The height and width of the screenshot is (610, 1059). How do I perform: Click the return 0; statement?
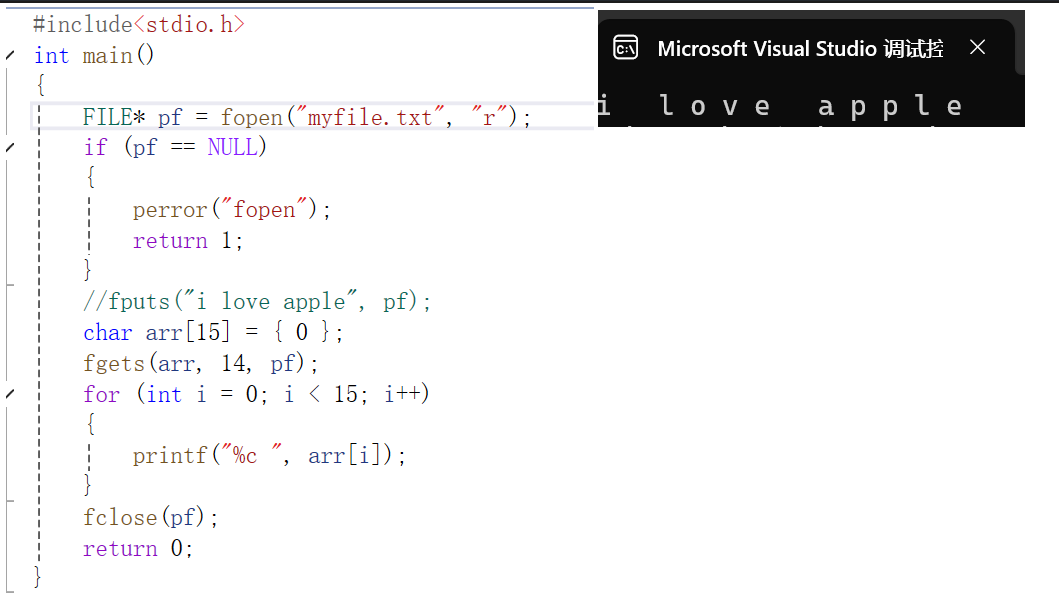[138, 548]
